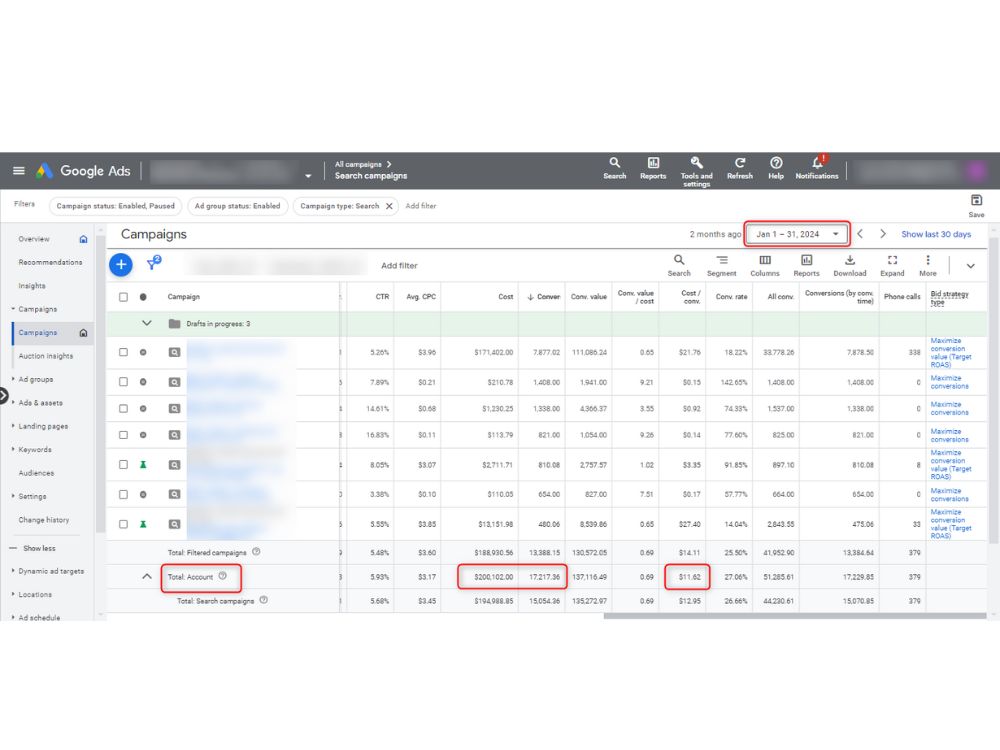Open Tools and settings
Image resolution: width=1000 pixels, height=750 pixels.
click(x=696, y=172)
